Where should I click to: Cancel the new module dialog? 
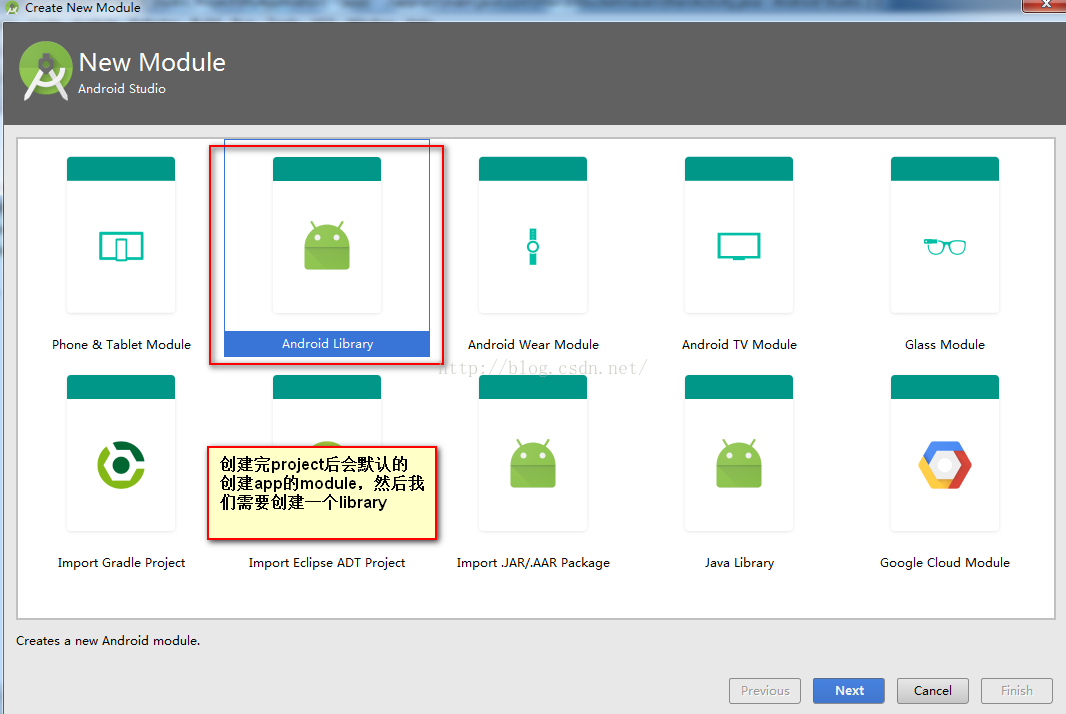tap(933, 691)
